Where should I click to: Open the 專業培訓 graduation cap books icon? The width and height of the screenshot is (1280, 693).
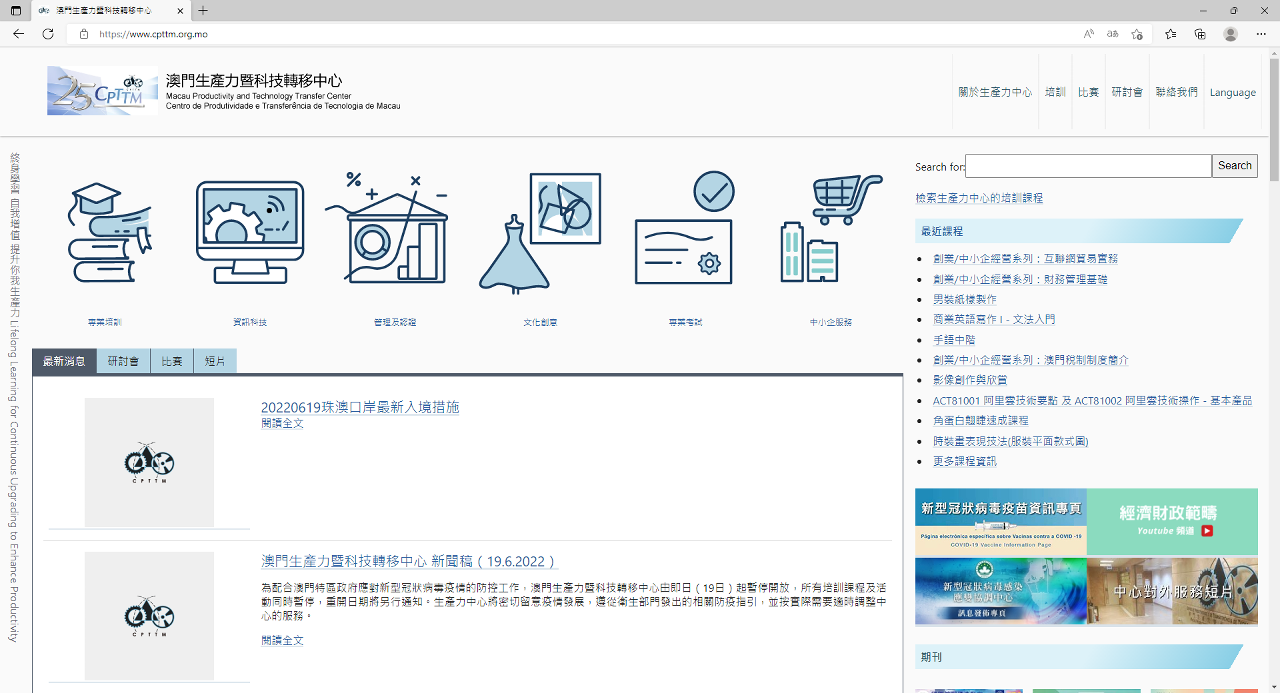[109, 234]
